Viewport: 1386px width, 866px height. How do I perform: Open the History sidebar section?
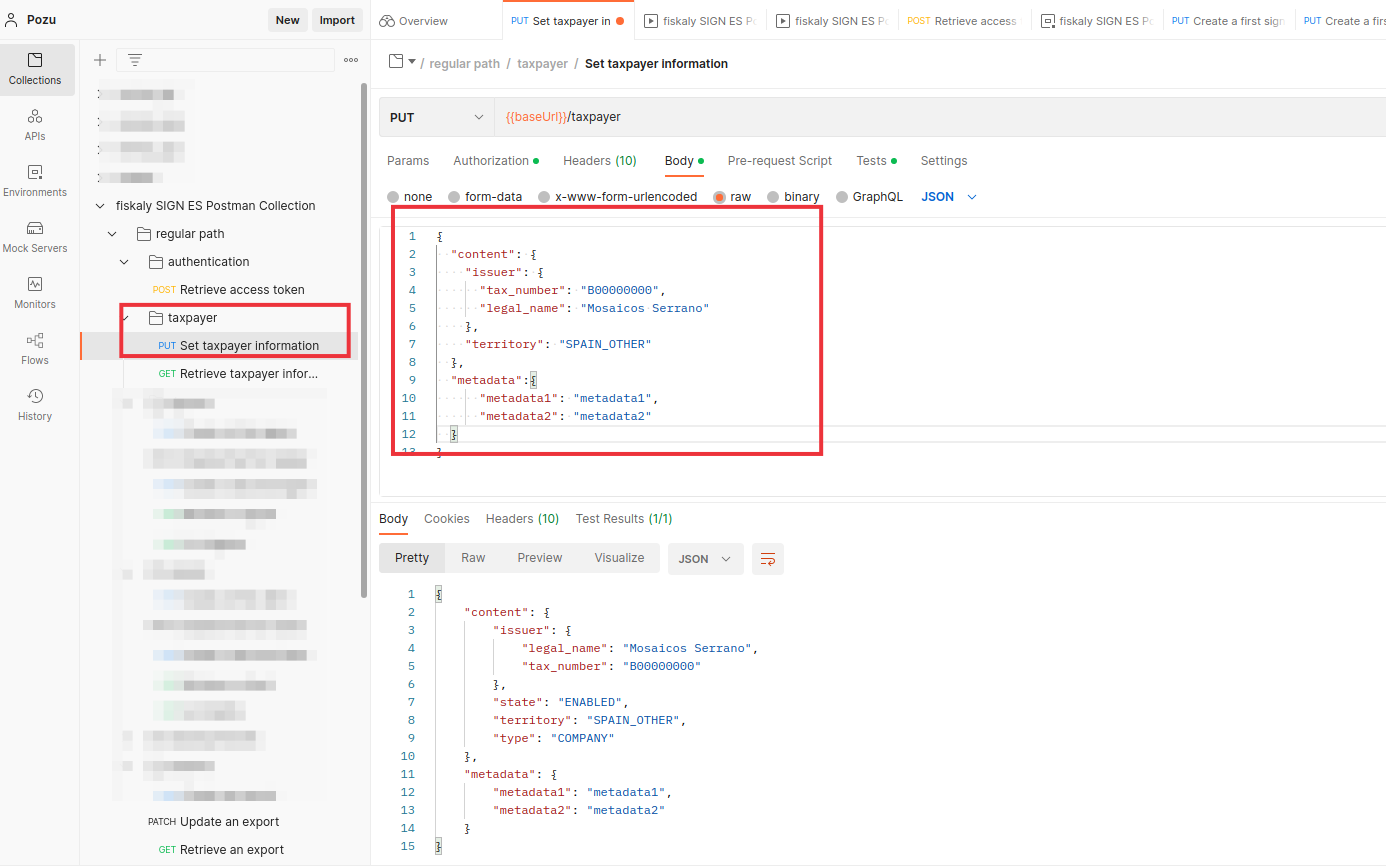(x=35, y=405)
